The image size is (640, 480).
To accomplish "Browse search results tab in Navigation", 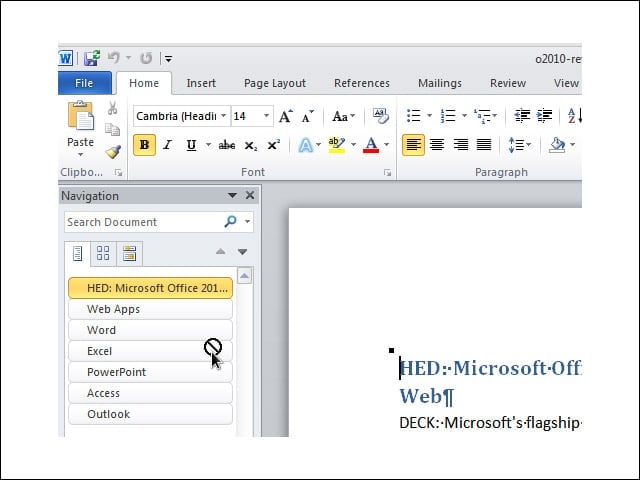I will click(x=129, y=253).
